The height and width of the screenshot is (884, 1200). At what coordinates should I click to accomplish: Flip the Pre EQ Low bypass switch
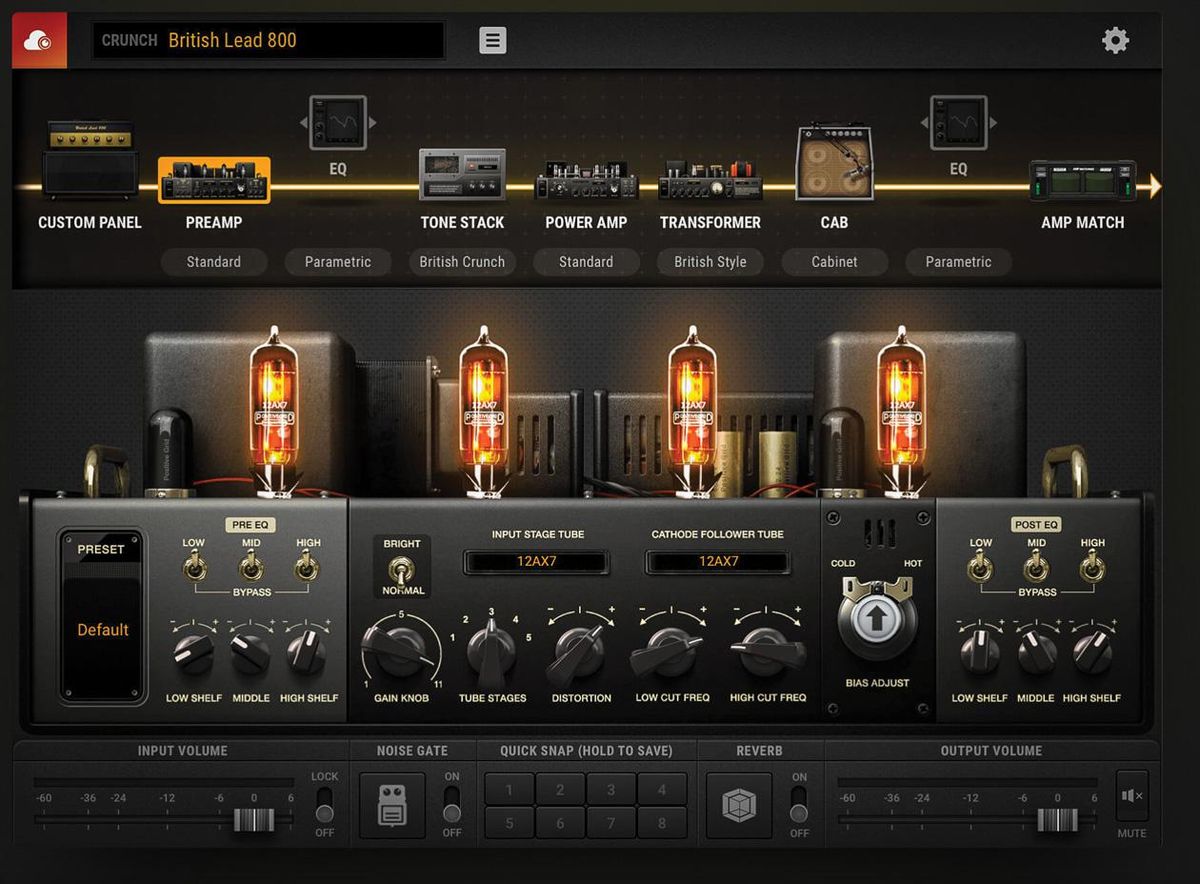[194, 569]
